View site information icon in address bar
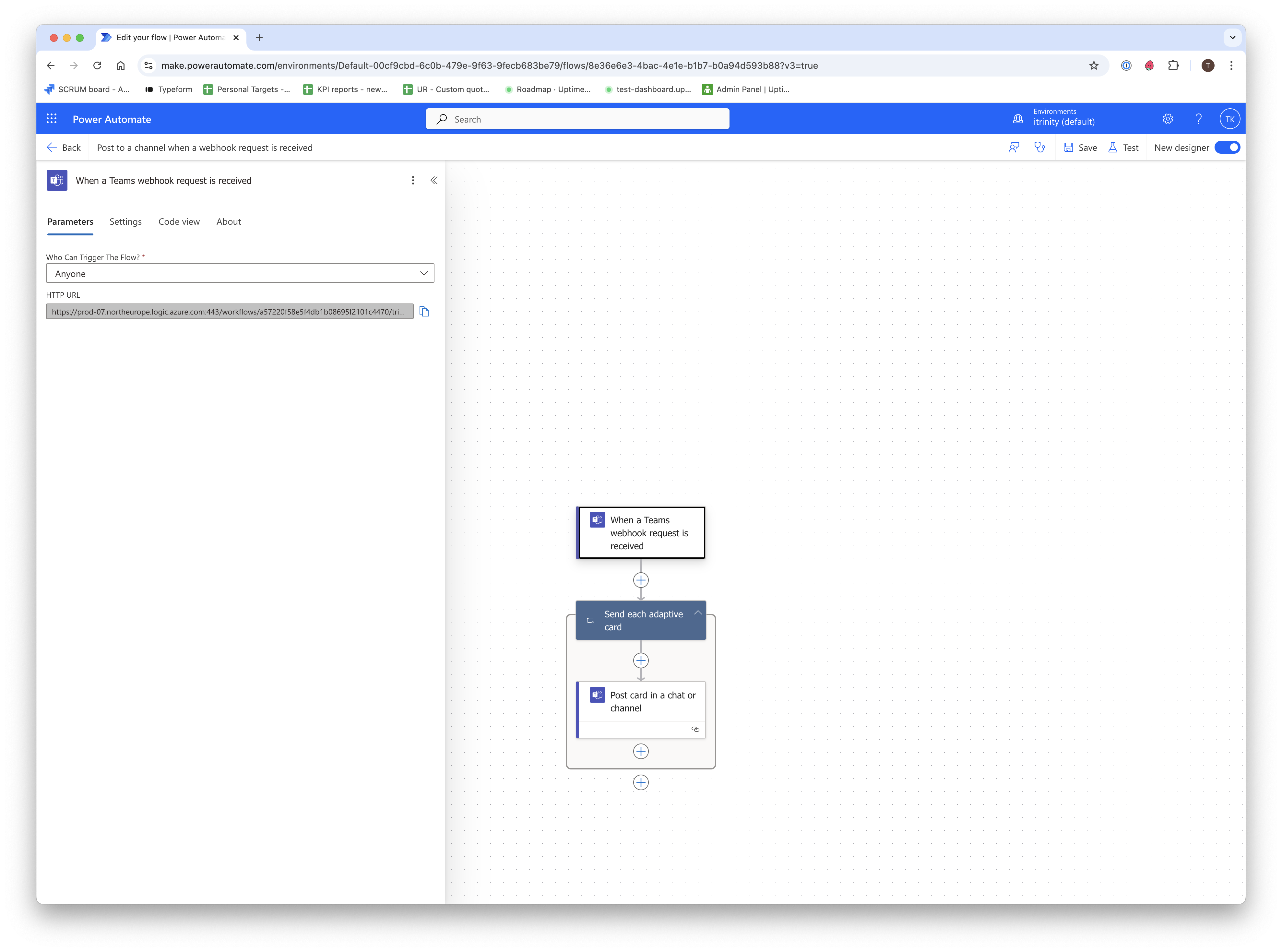The image size is (1282, 952). (x=148, y=66)
